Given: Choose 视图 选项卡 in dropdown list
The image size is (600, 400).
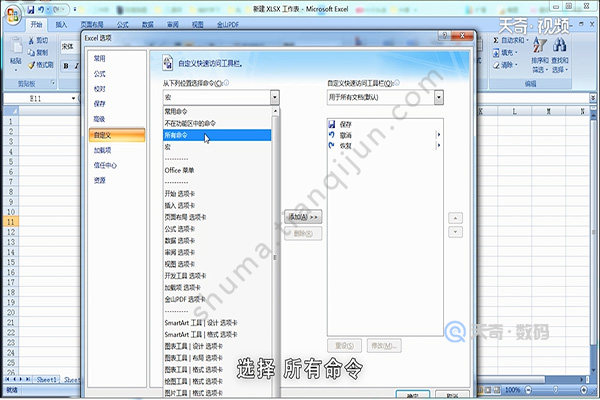Looking at the screenshot, I should tap(217, 264).
